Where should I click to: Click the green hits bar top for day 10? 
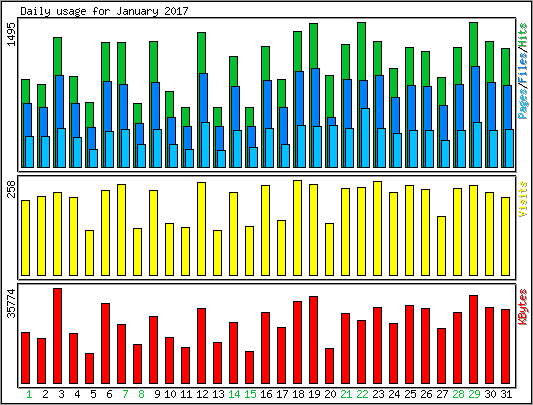(169, 104)
